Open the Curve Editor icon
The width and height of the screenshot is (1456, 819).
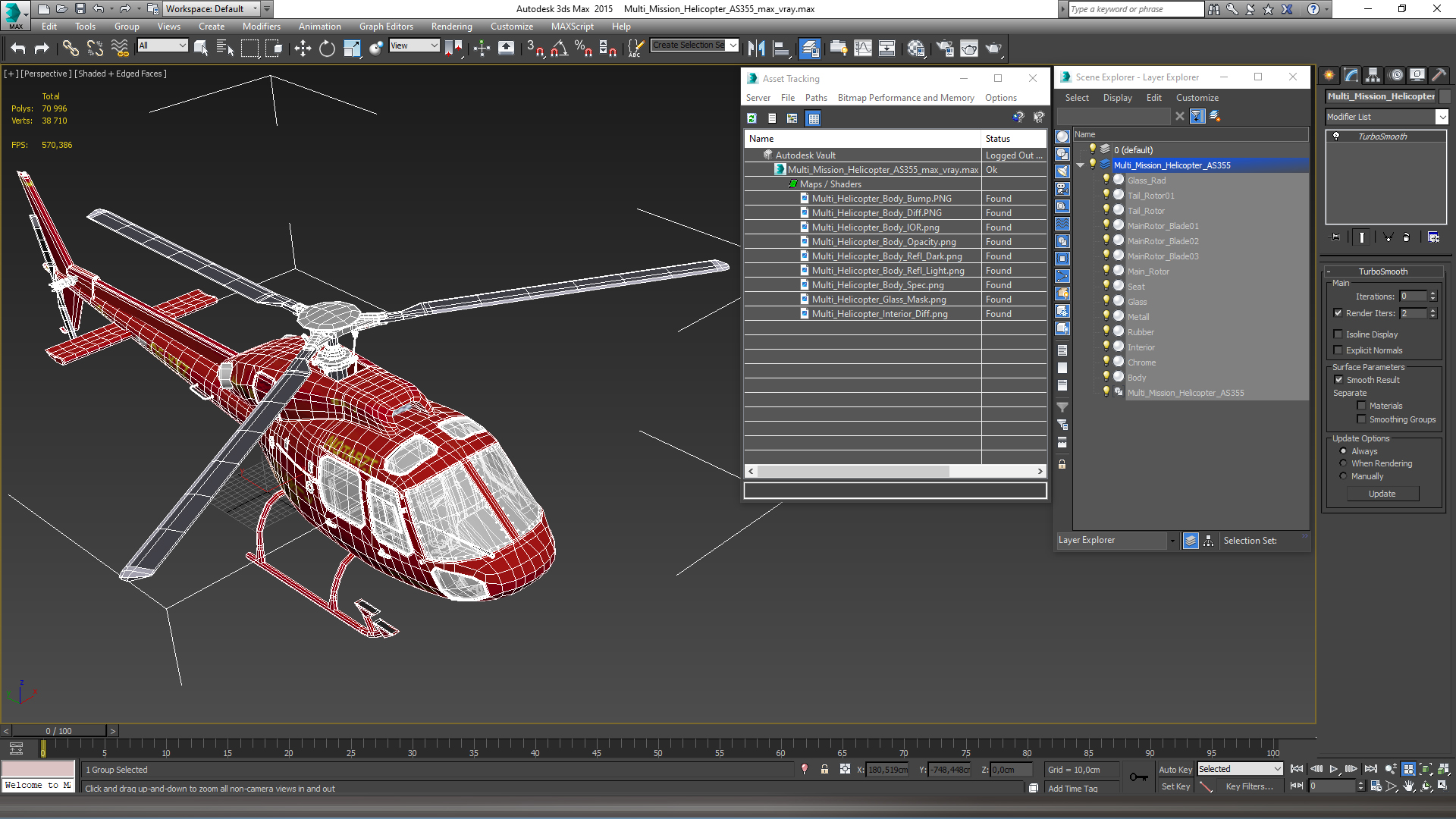point(863,49)
